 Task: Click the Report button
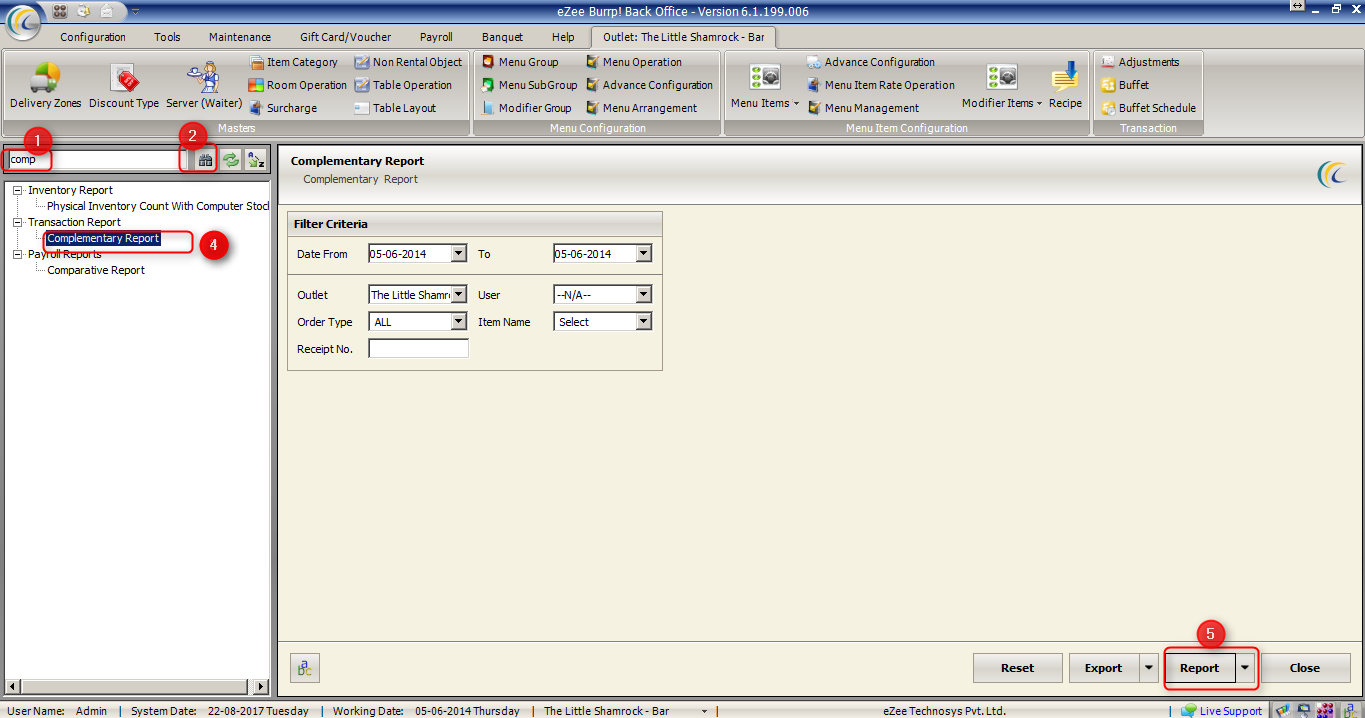(x=1200, y=668)
